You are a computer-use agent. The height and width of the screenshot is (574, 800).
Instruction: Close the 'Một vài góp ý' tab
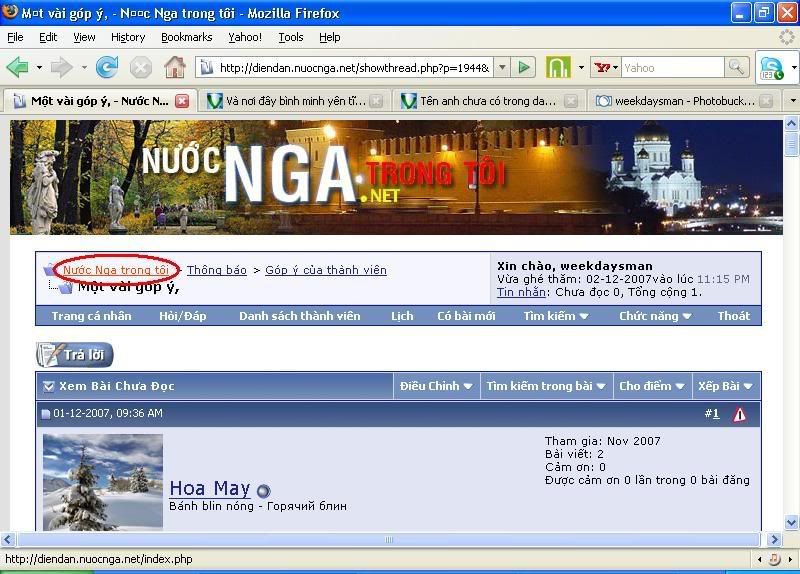182,101
